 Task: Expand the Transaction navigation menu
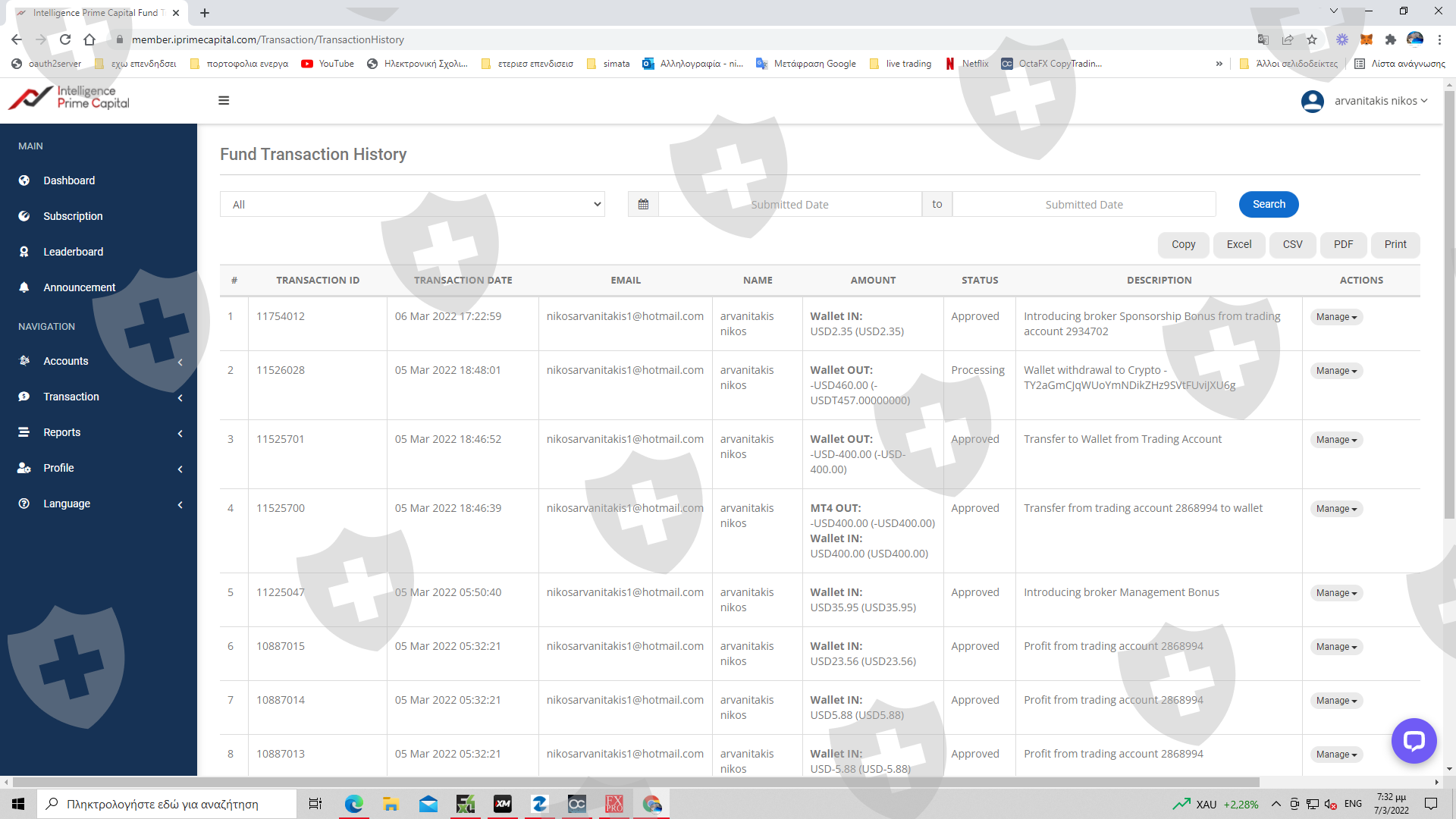71,397
